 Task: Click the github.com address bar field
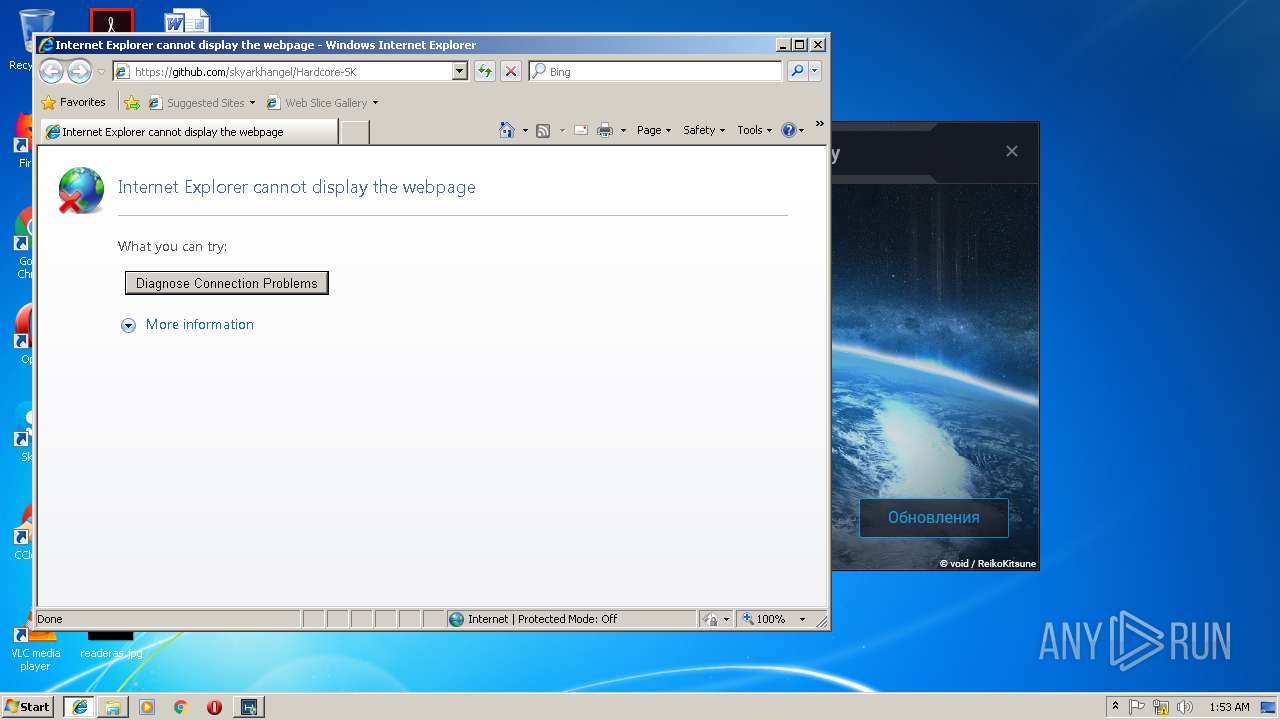coord(282,72)
